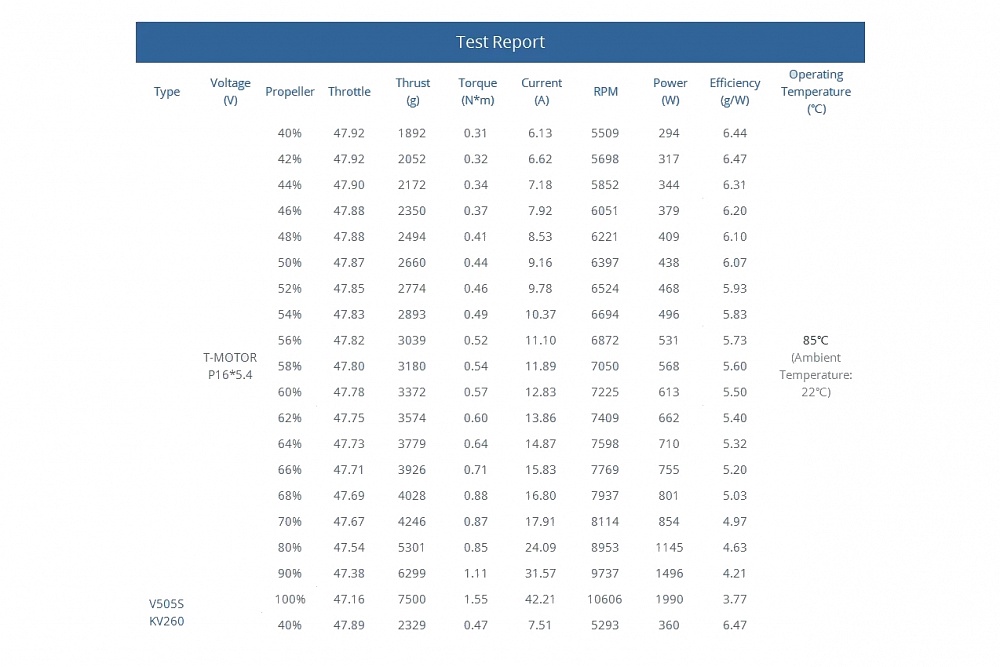The height and width of the screenshot is (667, 1000).
Task: Click the 100% throttle row label
Action: [290, 600]
